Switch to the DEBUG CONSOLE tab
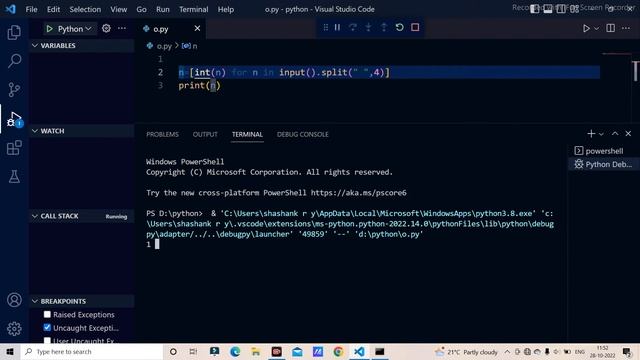 302,134
